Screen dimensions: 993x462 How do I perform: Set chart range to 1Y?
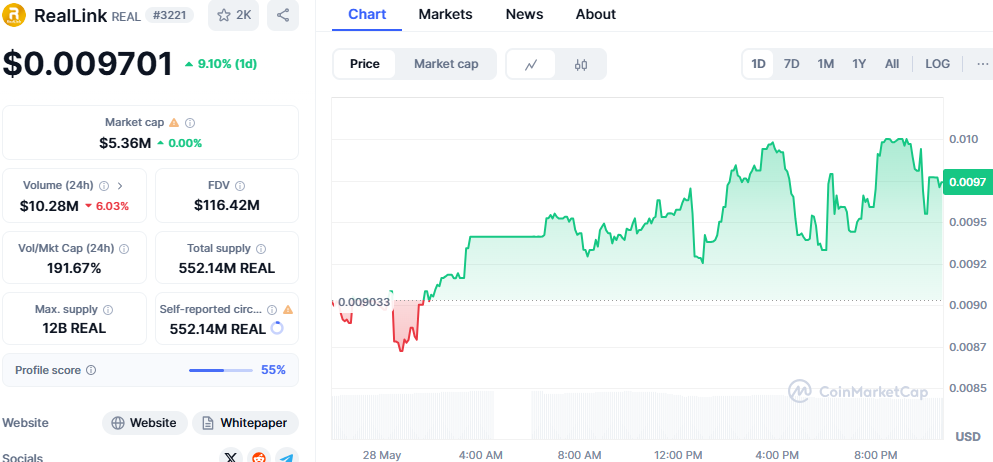[x=859, y=64]
